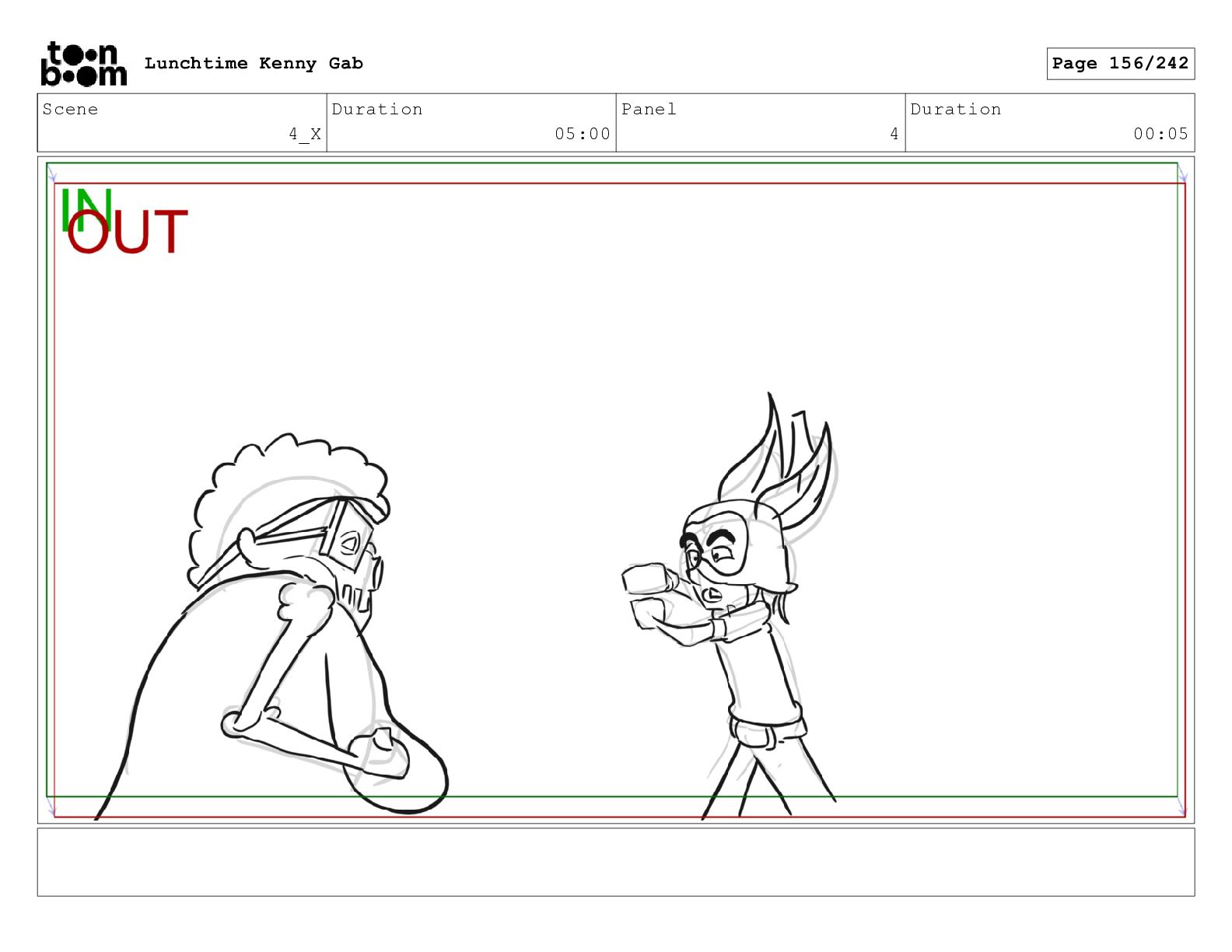This screenshot has height=952, width=1232.
Task: Click the empty notes box below the panel
Action: point(616,862)
